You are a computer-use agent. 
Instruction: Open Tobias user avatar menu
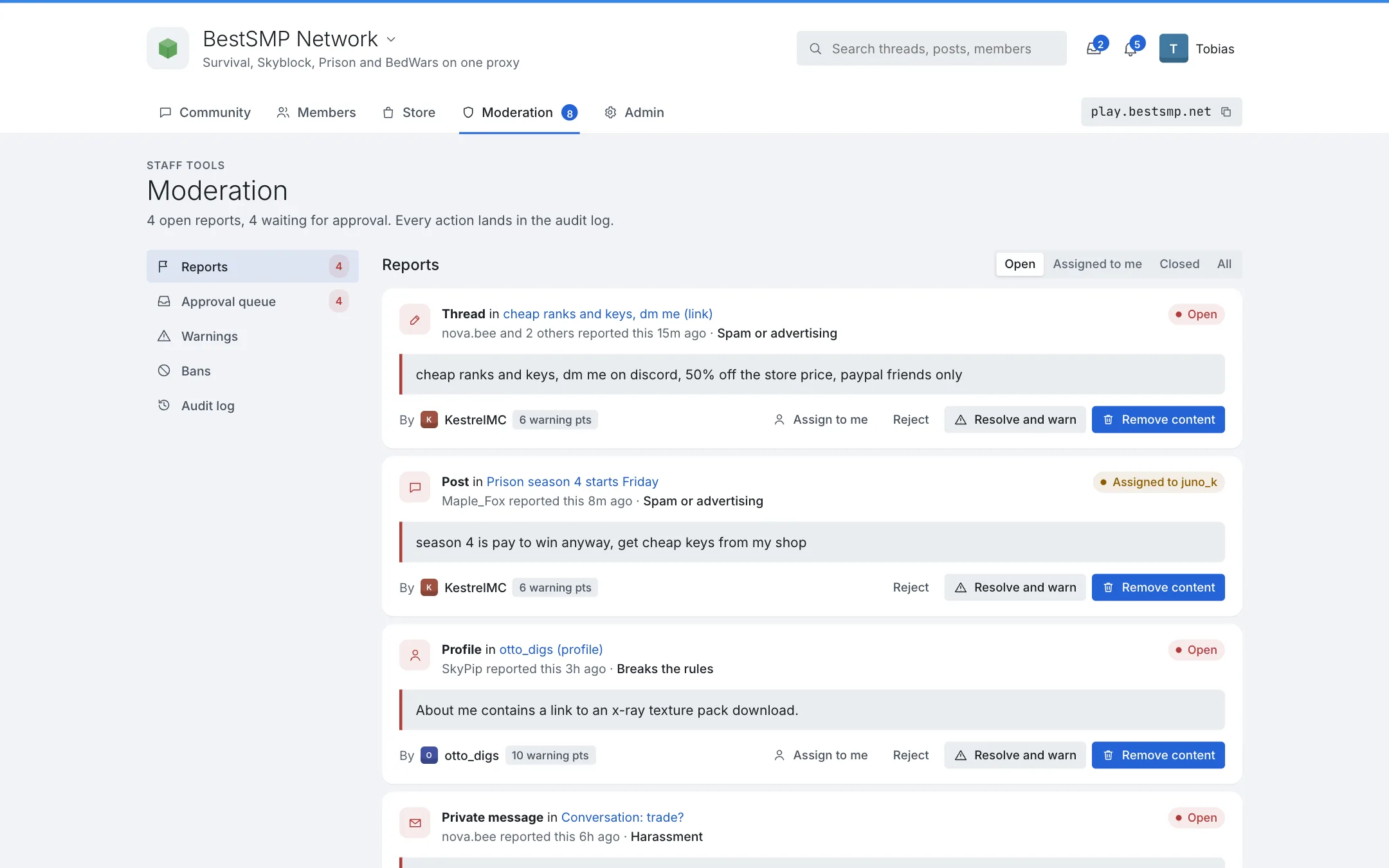coord(1173,48)
